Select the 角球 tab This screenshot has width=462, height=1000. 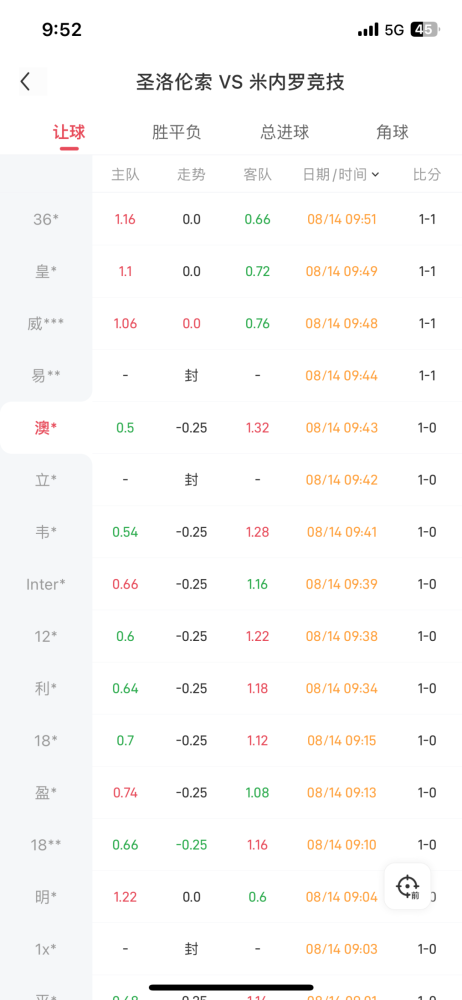(x=392, y=132)
